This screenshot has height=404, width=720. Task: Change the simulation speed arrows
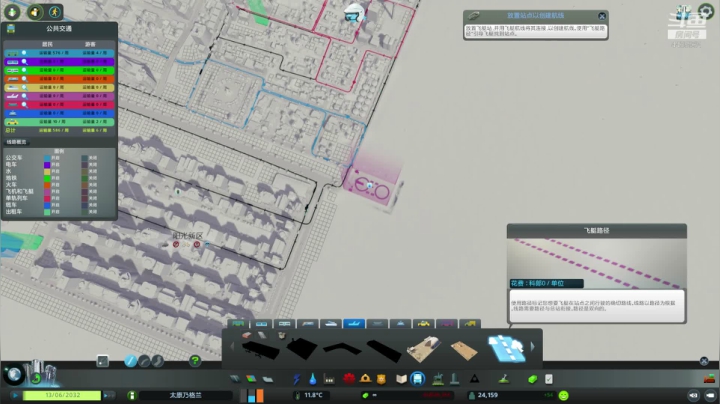[108, 395]
